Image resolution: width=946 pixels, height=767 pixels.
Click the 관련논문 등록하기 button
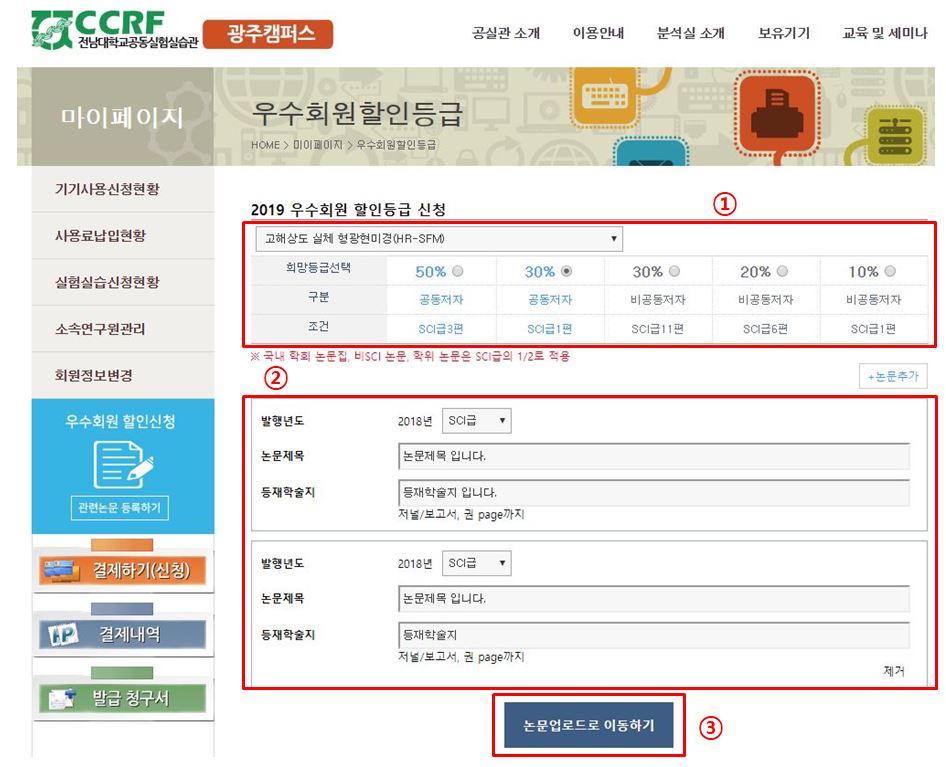click(119, 508)
